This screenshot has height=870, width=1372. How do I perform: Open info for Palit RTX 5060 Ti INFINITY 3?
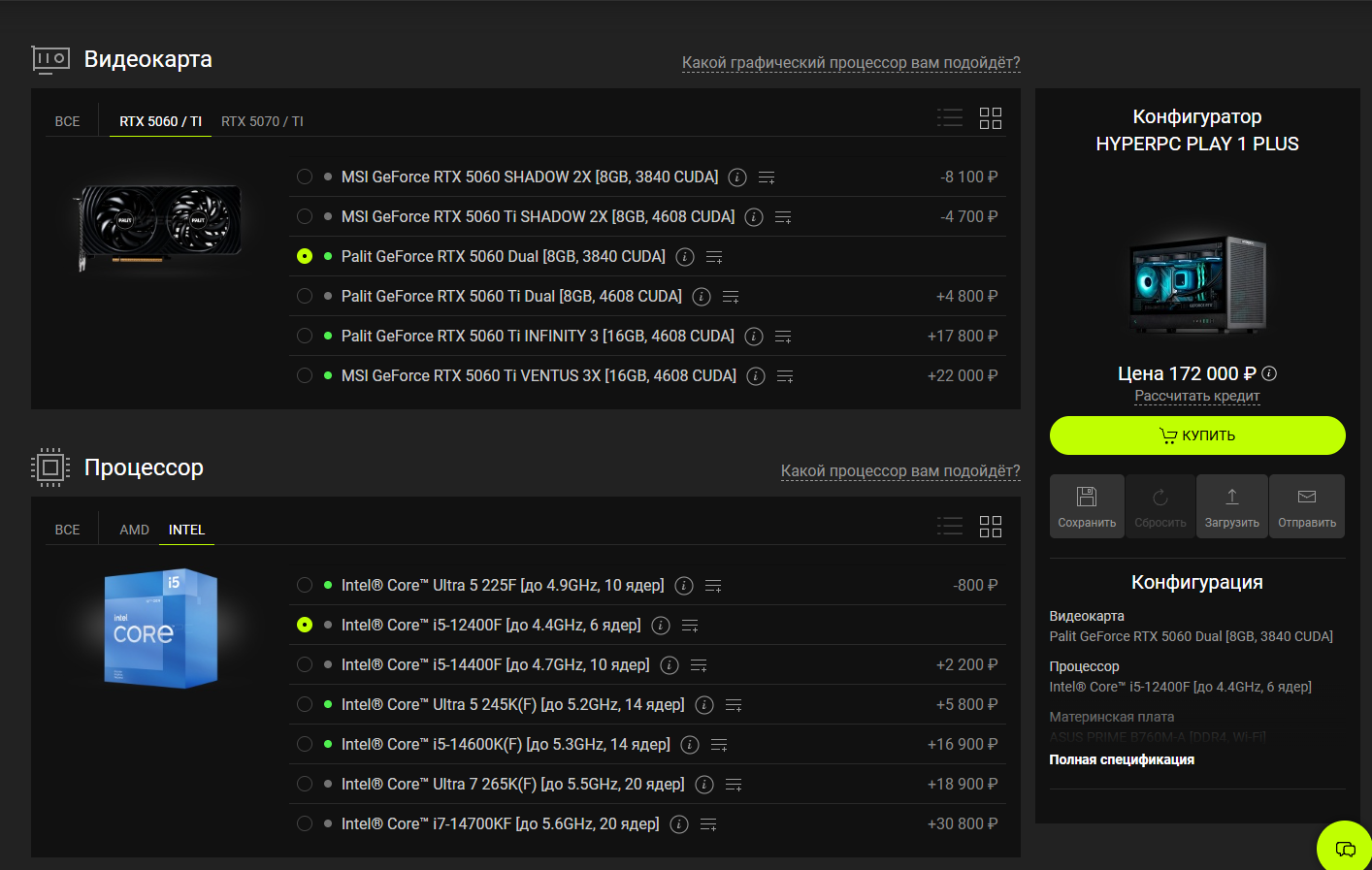(x=754, y=337)
